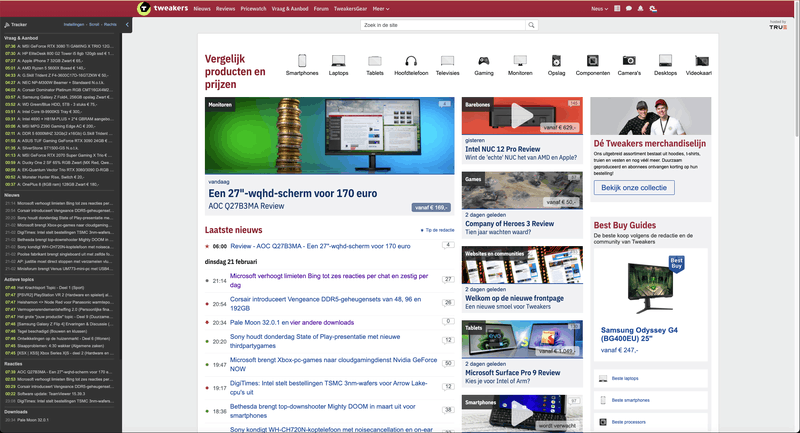Open Tracker Instellingen link

74,24
